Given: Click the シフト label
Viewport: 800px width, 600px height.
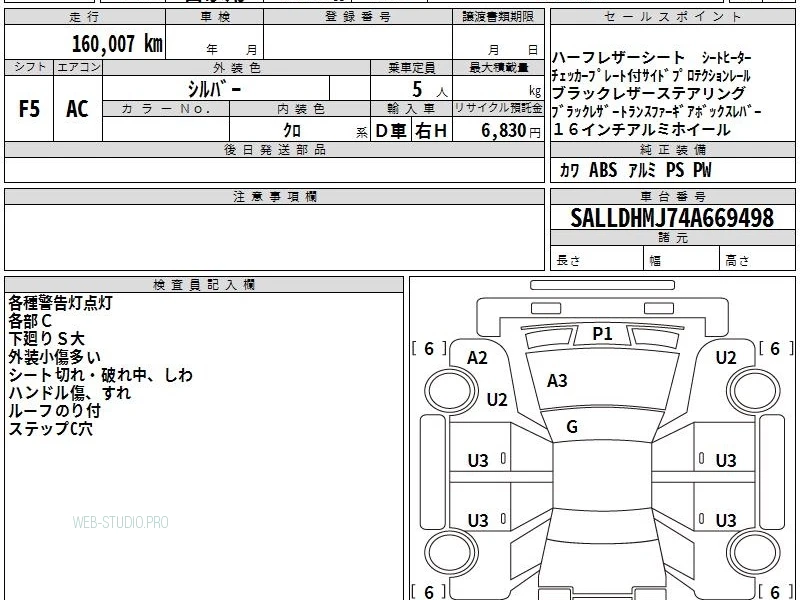Looking at the screenshot, I should (29, 67).
